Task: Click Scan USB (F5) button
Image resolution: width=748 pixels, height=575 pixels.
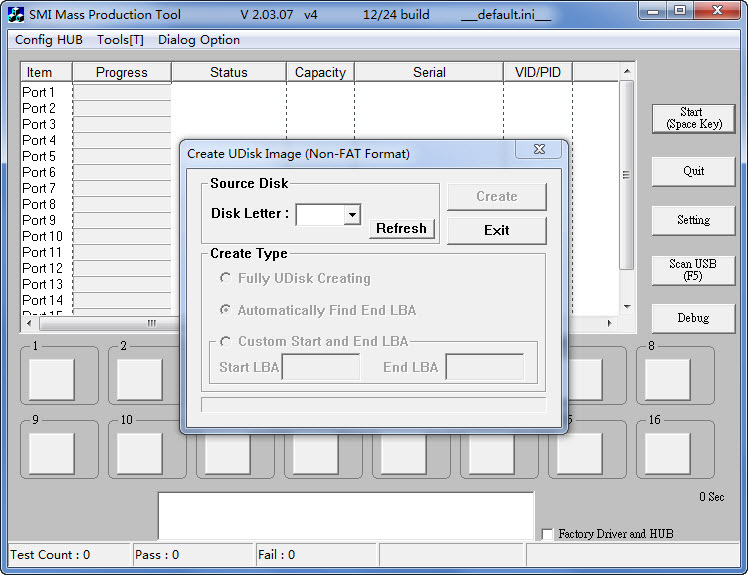Action: click(x=694, y=270)
